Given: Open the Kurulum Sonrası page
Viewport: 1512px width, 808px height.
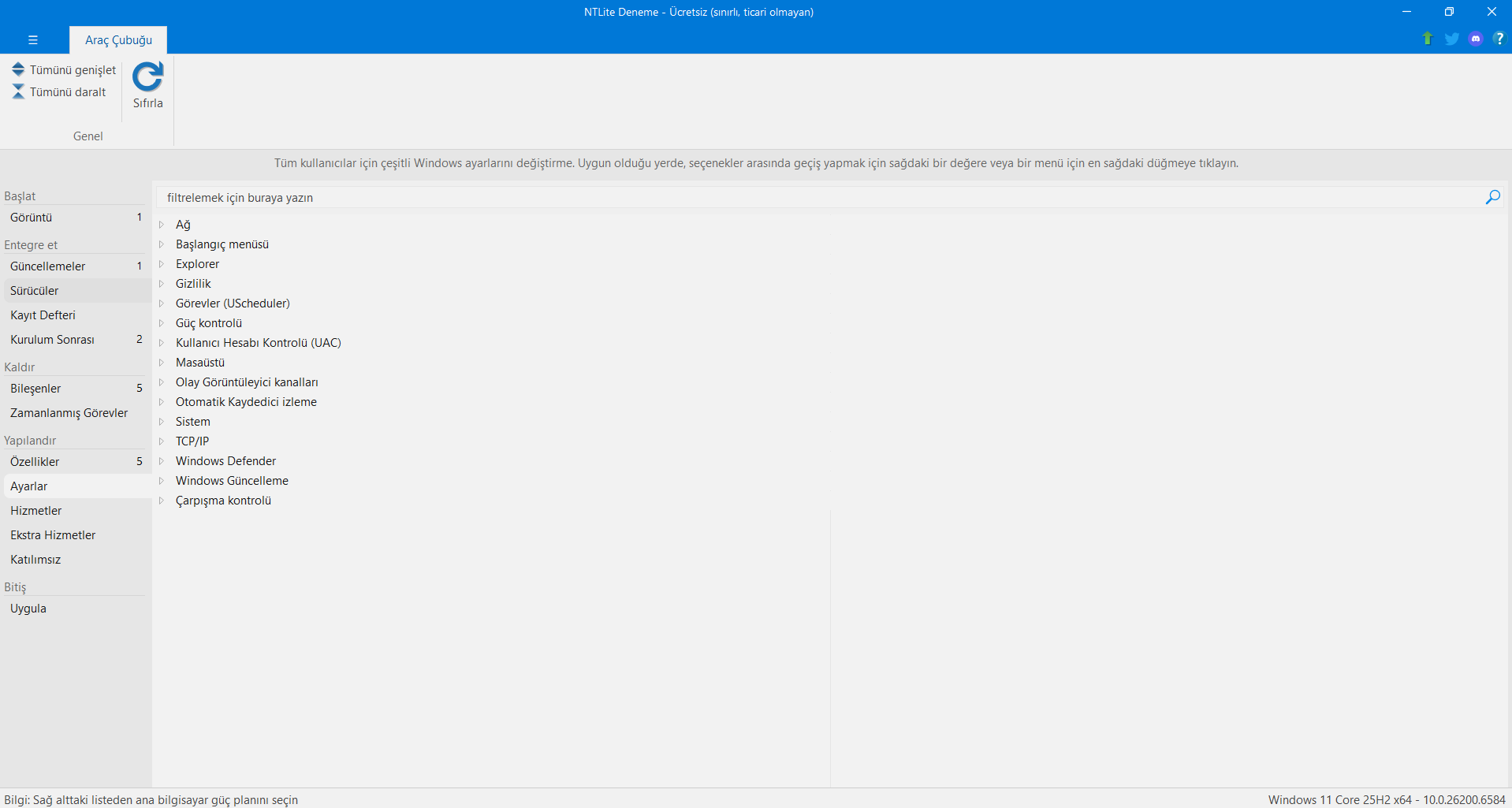Looking at the screenshot, I should (x=76, y=340).
